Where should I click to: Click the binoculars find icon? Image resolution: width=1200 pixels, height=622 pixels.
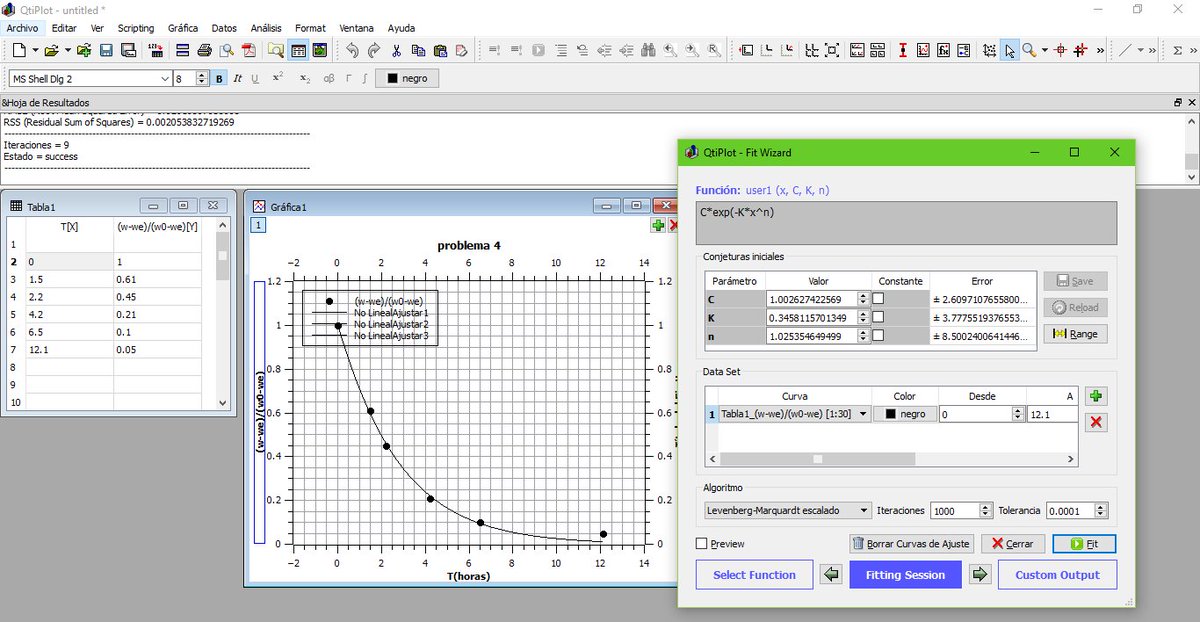(x=648, y=50)
